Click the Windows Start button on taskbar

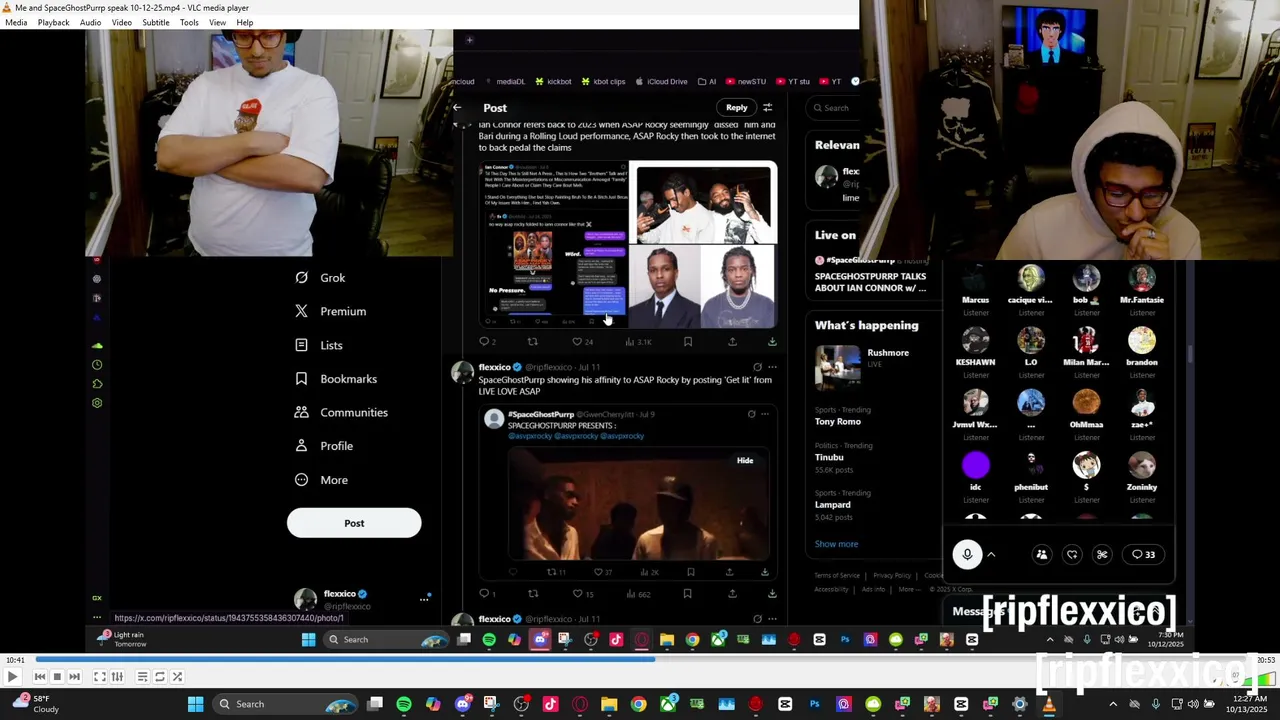click(x=196, y=704)
